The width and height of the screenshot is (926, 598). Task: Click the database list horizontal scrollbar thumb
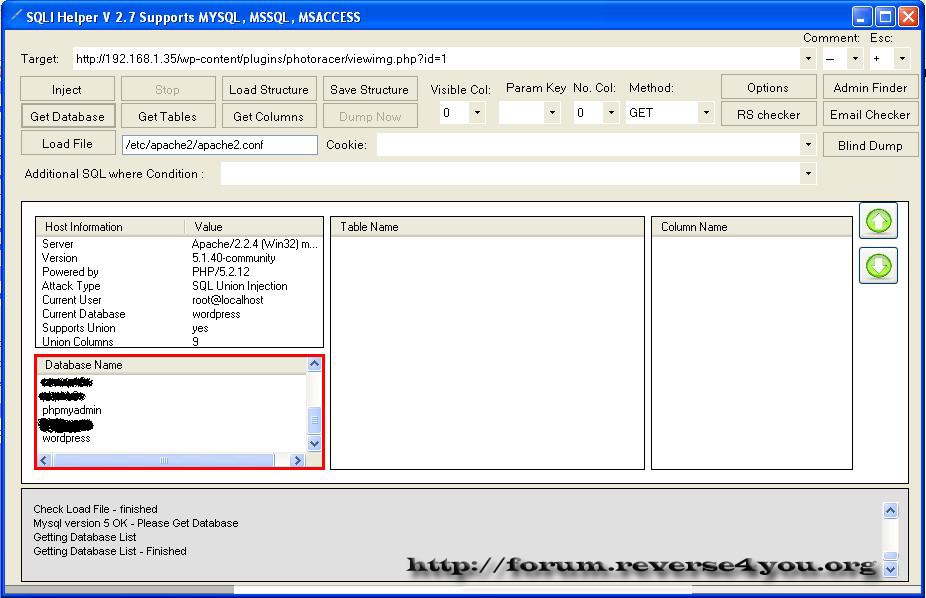[164, 460]
